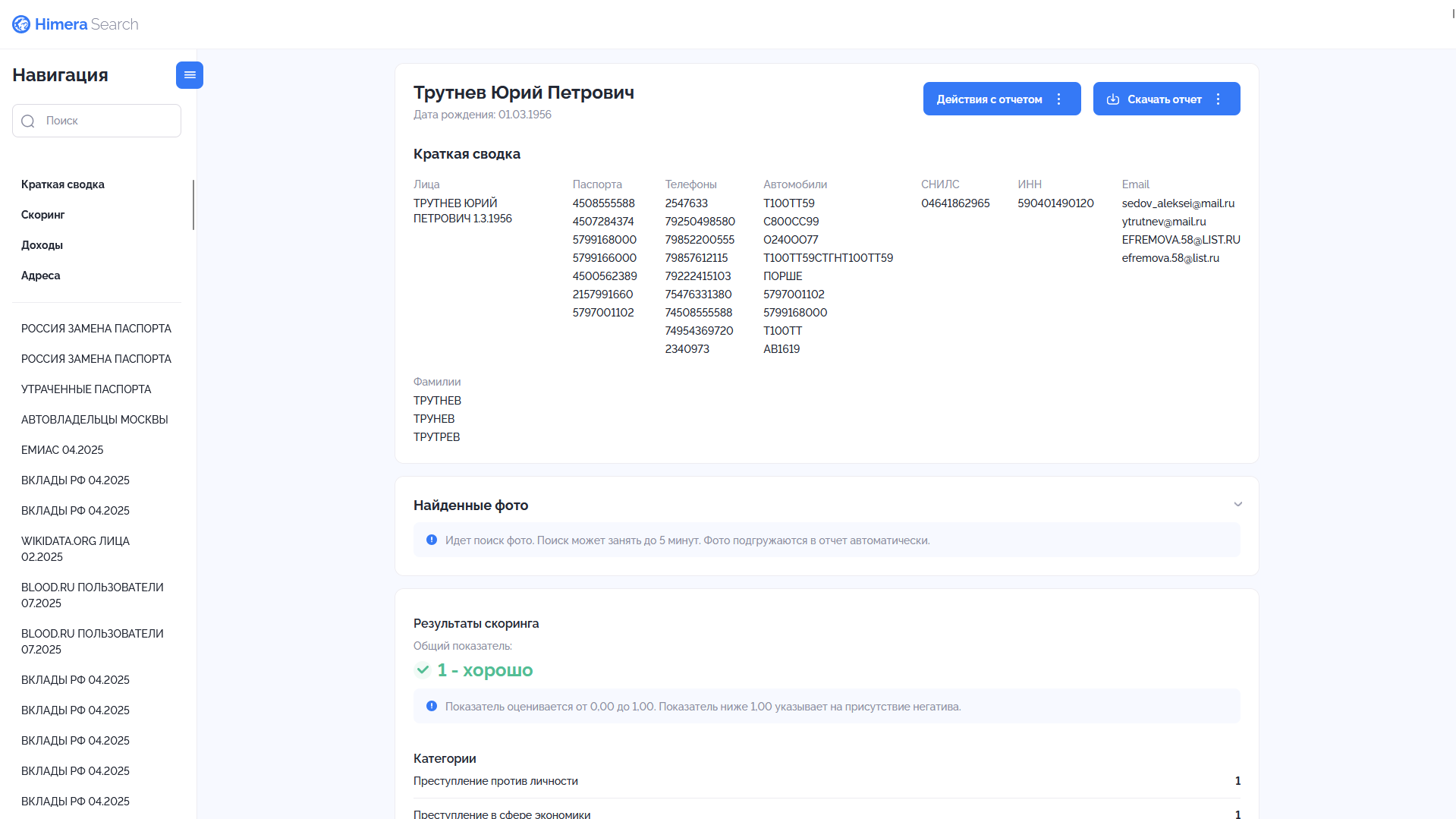Click passport number 4508555588
Viewport: 1456px width, 819px height.
tap(604, 203)
